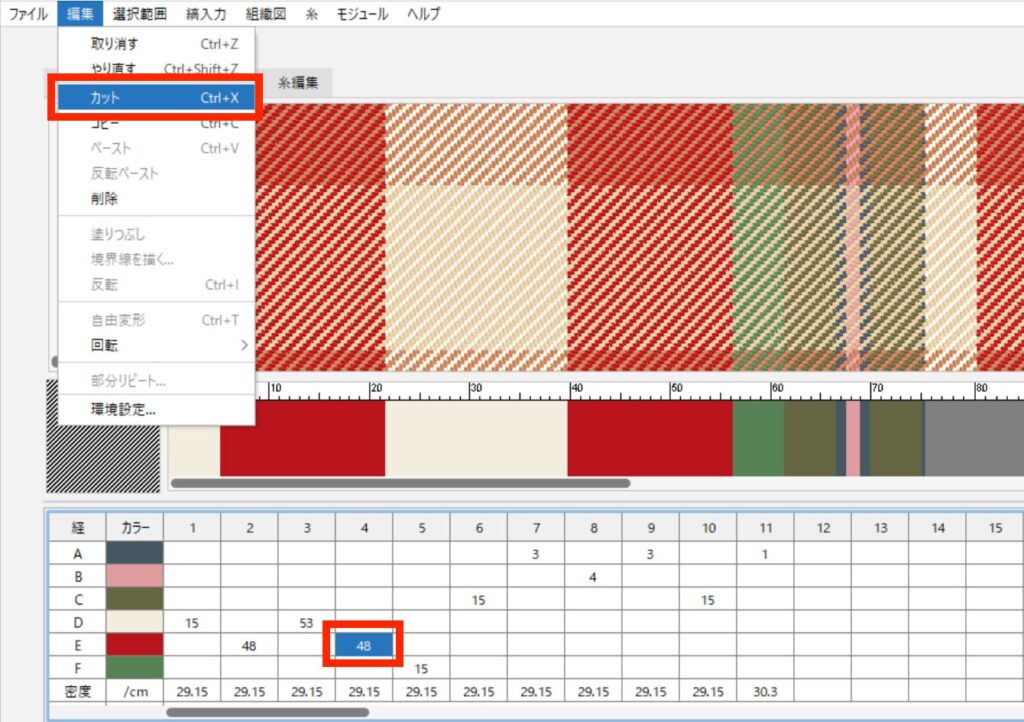1024x722 pixels.
Task: Open the 選択範囲 menu
Action: [x=140, y=14]
